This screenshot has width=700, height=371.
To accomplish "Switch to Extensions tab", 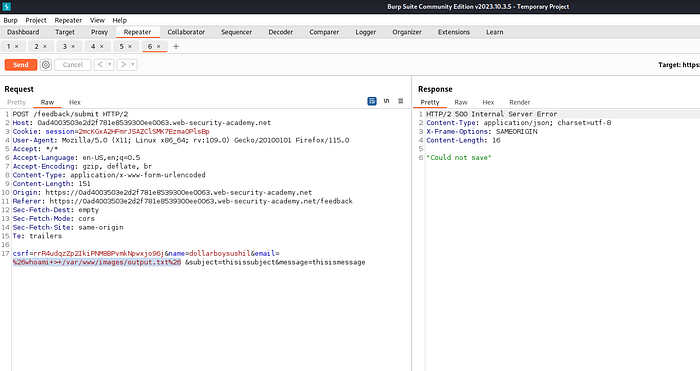I will [x=454, y=32].
